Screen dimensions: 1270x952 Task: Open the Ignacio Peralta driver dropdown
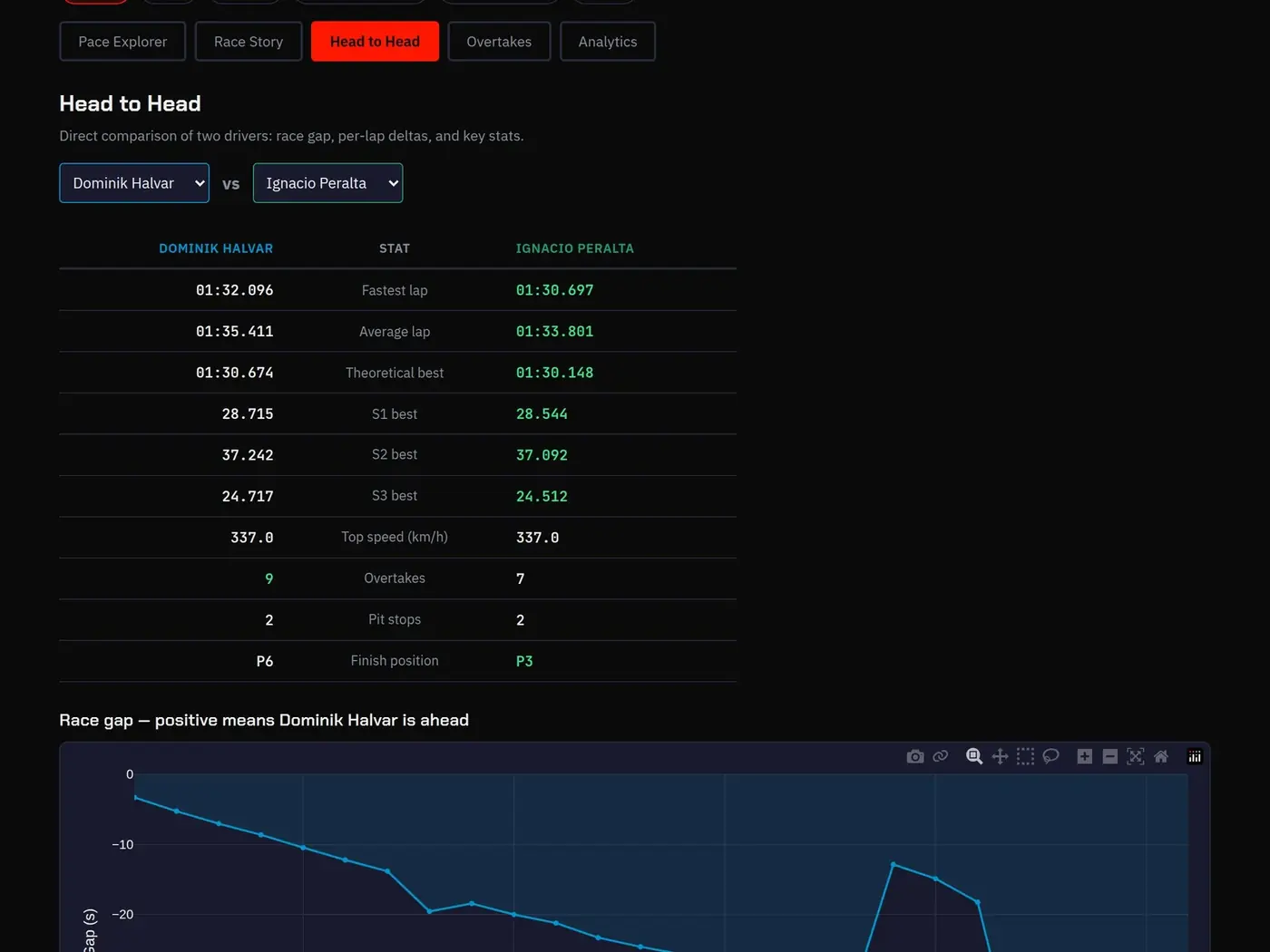[x=327, y=183]
